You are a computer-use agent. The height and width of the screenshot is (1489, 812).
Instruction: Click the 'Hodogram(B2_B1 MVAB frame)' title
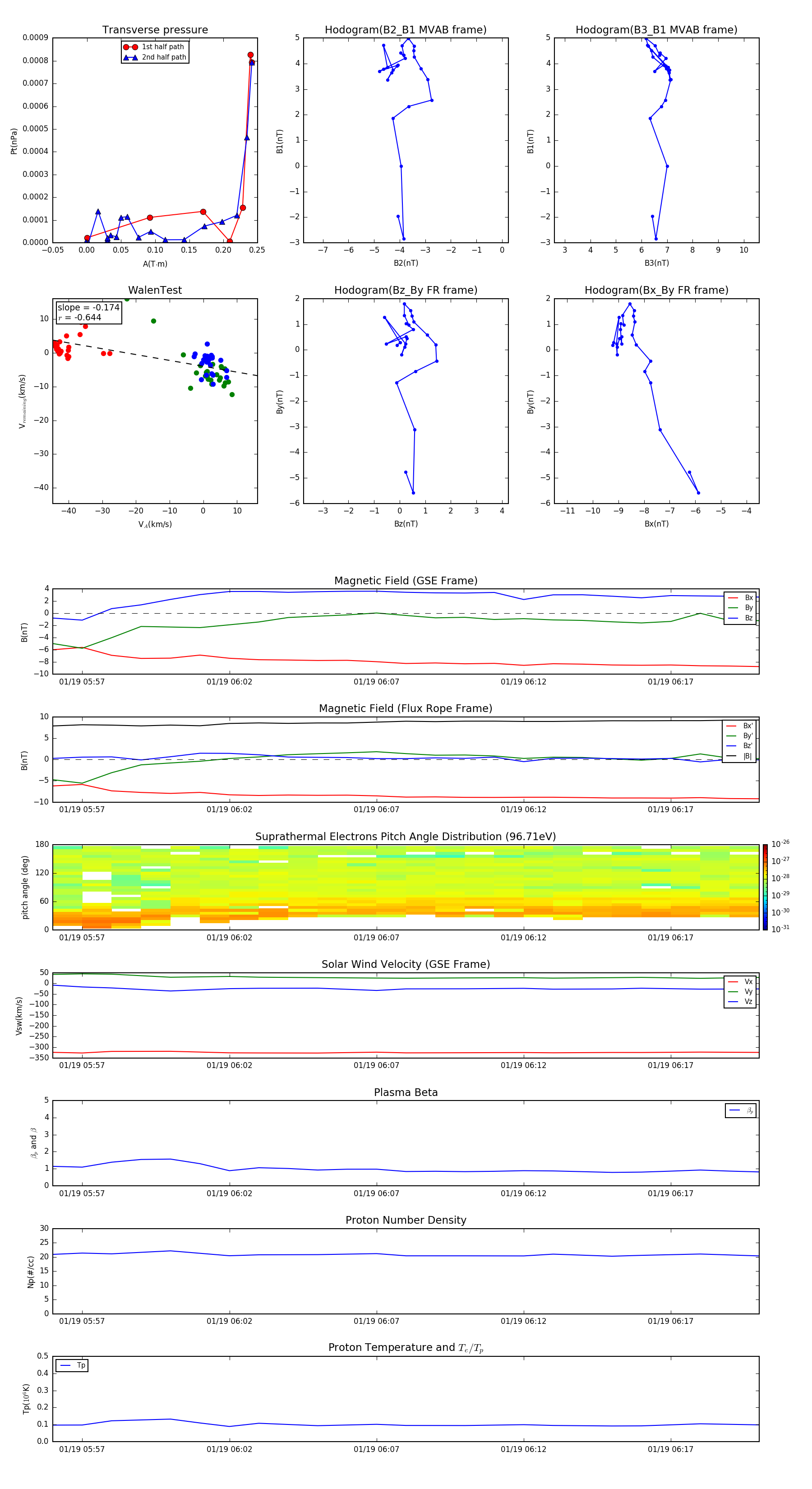(x=406, y=30)
